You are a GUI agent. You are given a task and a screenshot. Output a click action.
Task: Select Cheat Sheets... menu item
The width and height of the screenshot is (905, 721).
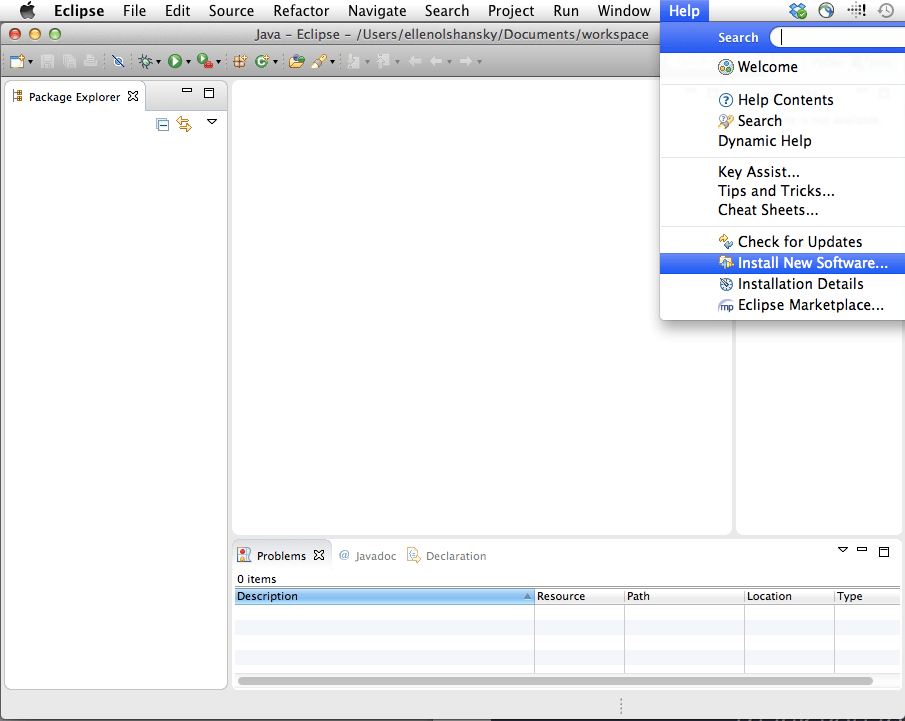[783, 210]
